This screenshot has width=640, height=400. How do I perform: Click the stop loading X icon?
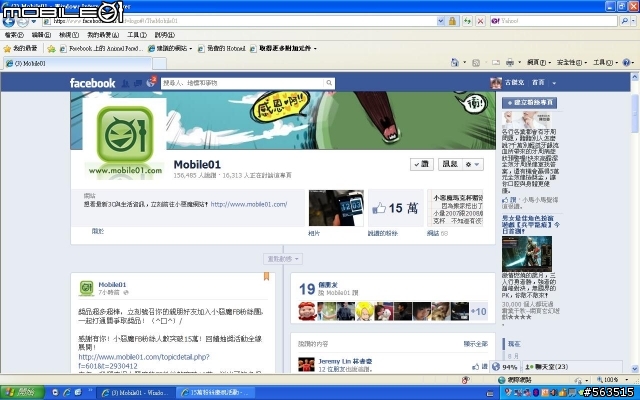click(x=481, y=21)
